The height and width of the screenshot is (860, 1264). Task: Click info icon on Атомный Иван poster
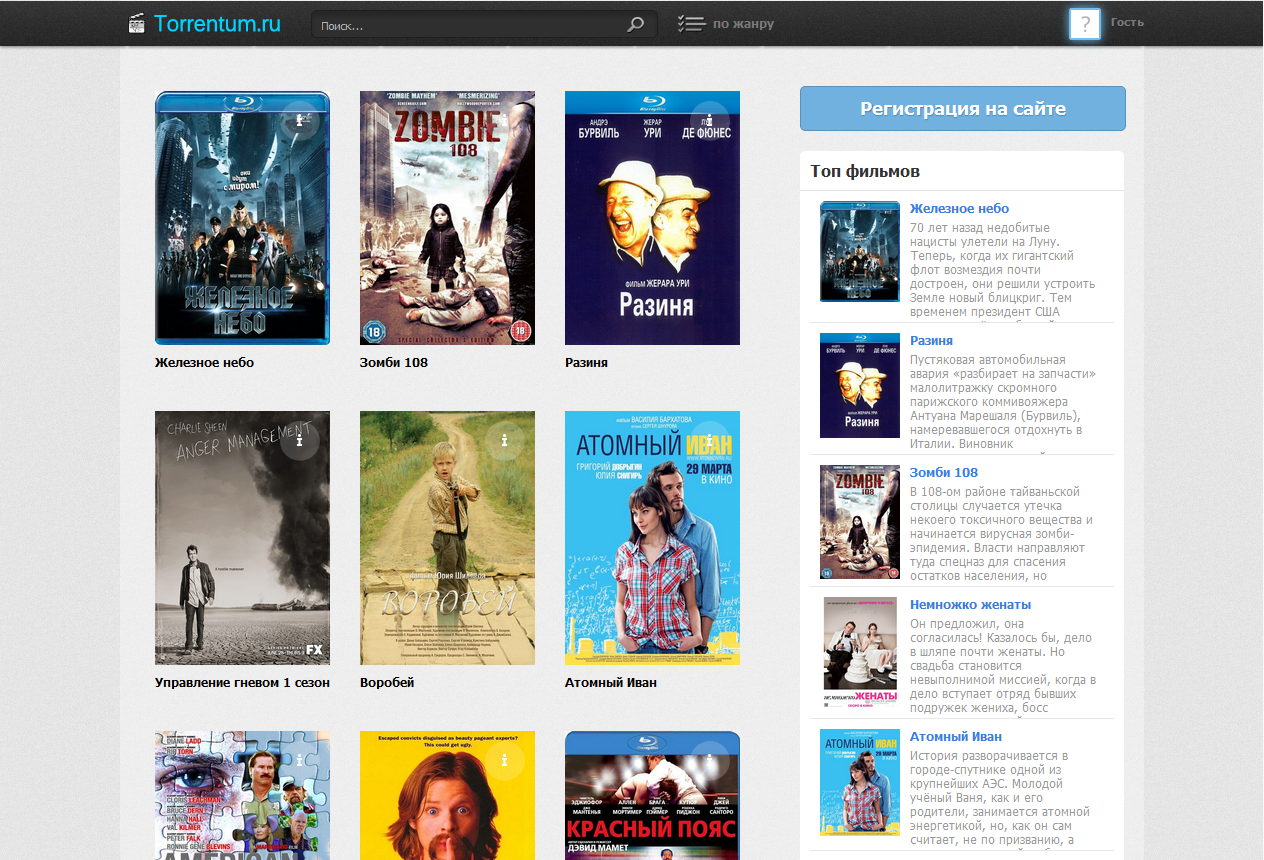[x=710, y=441]
